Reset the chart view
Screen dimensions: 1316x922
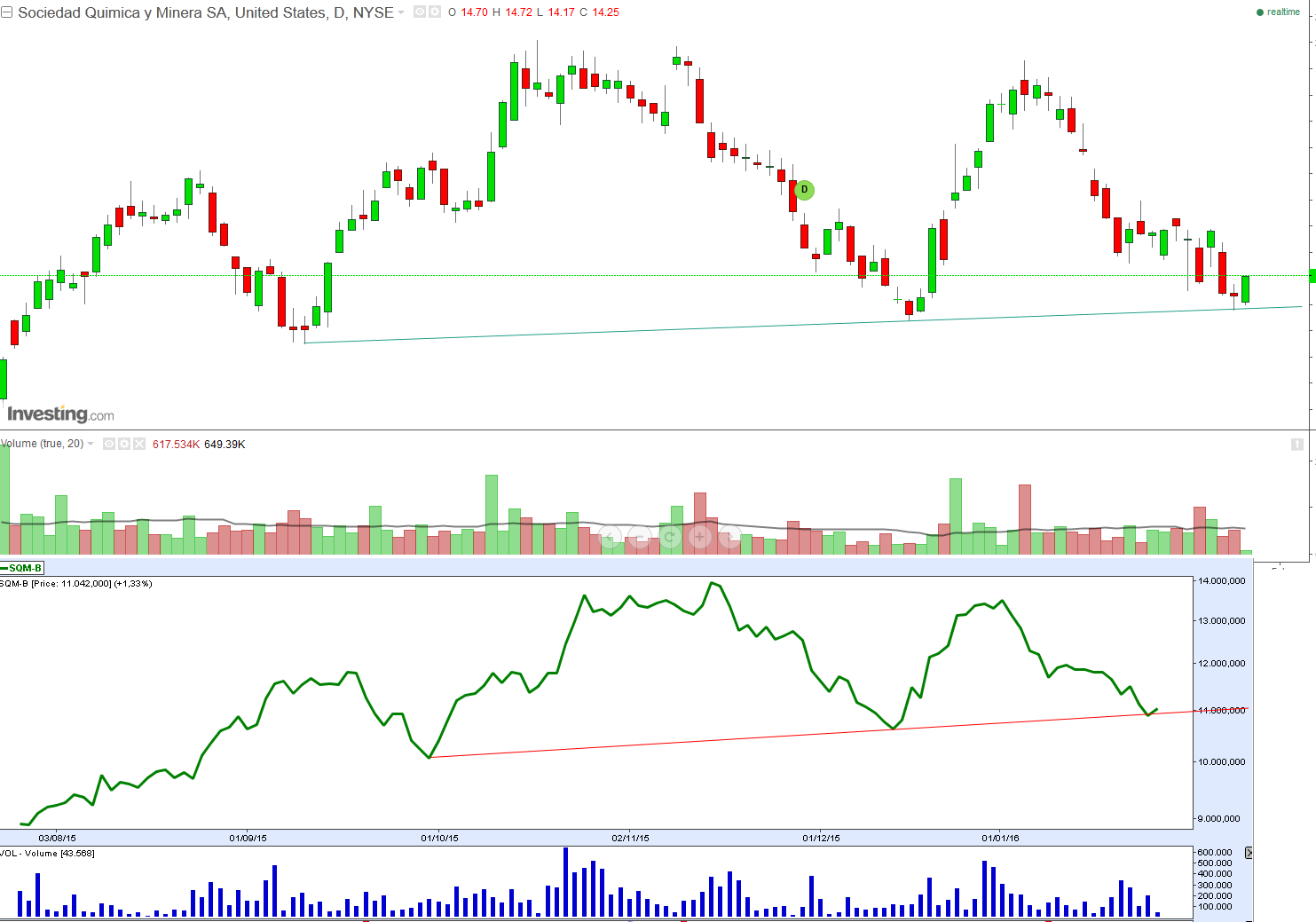(x=670, y=536)
